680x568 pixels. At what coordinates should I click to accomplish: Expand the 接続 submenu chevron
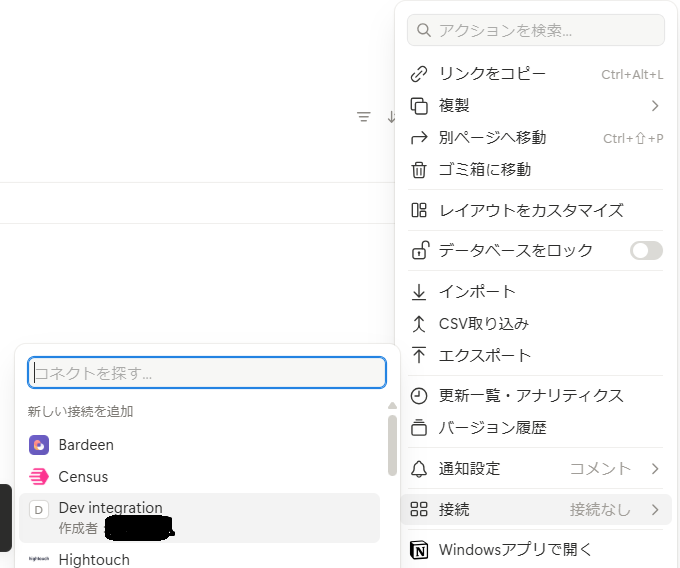click(x=655, y=510)
